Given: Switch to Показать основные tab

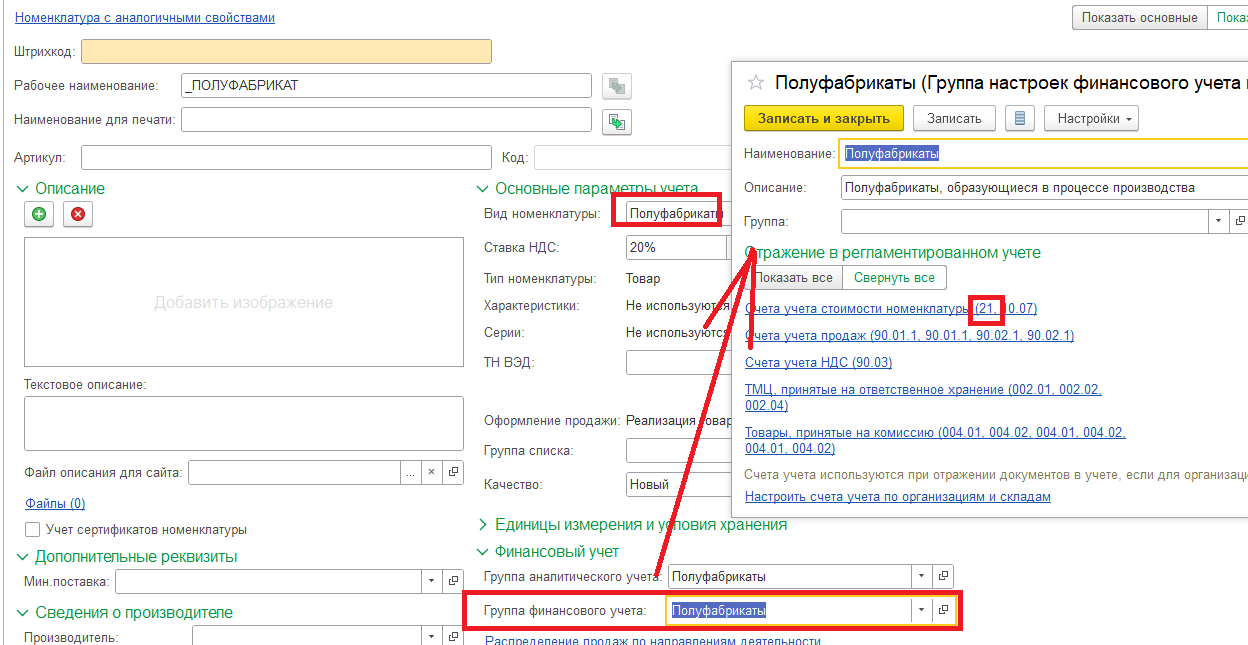Looking at the screenshot, I should click(1138, 17).
